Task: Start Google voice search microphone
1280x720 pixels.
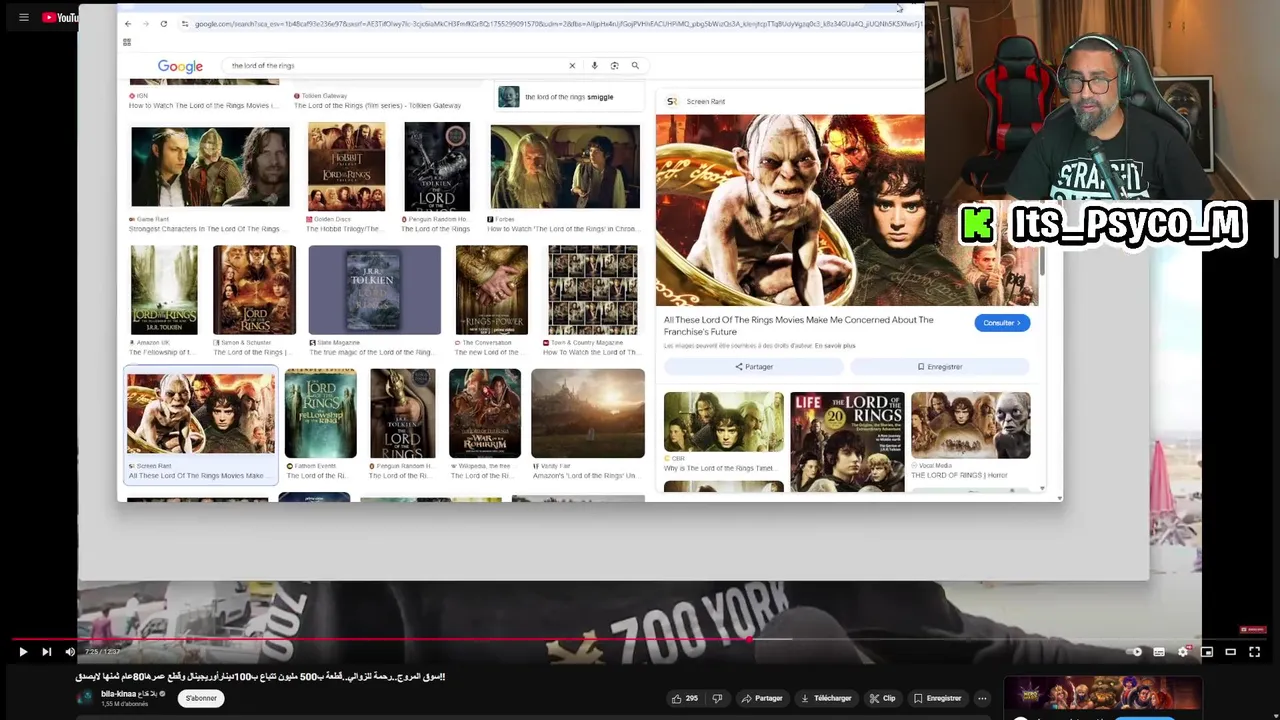Action: (594, 66)
